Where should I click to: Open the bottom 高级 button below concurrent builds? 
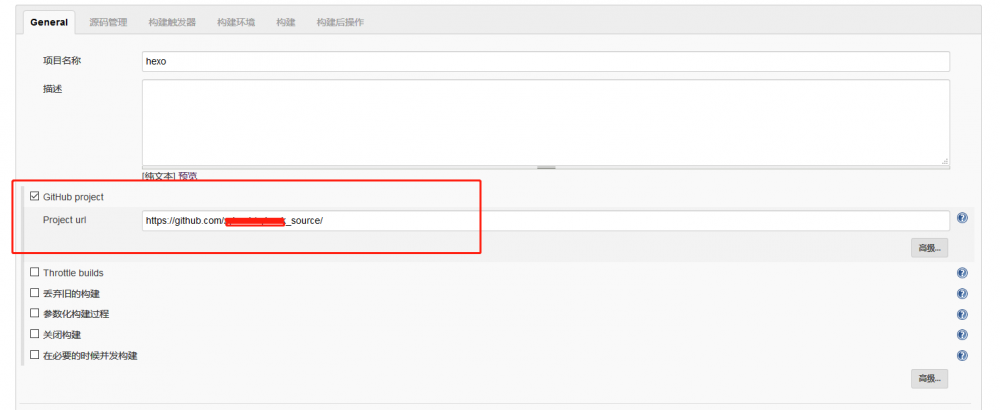point(929,378)
